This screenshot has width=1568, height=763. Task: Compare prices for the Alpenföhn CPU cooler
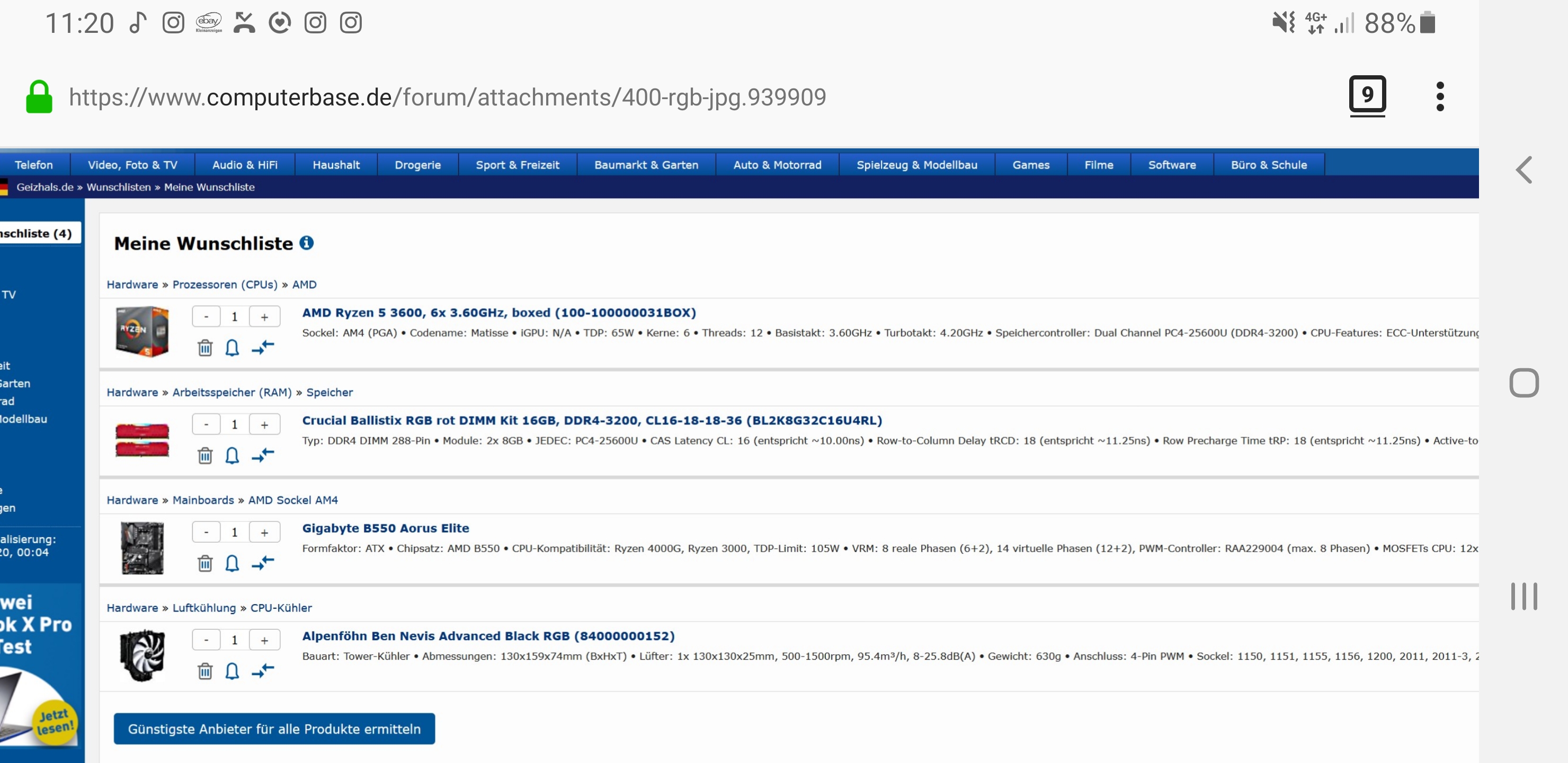point(262,671)
